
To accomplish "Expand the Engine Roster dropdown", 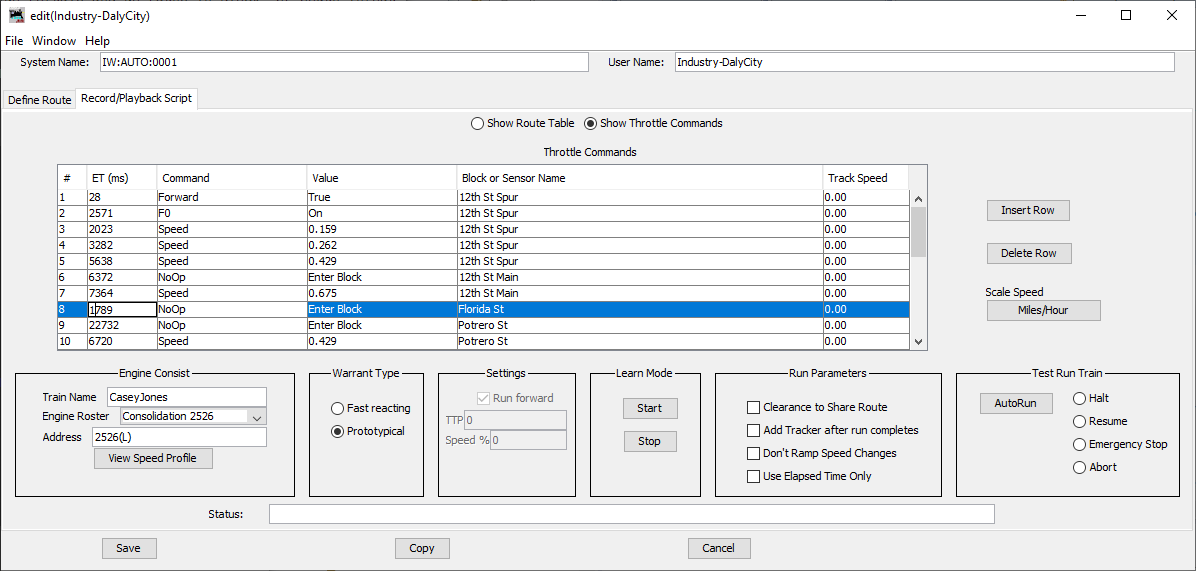I will click(x=257, y=417).
